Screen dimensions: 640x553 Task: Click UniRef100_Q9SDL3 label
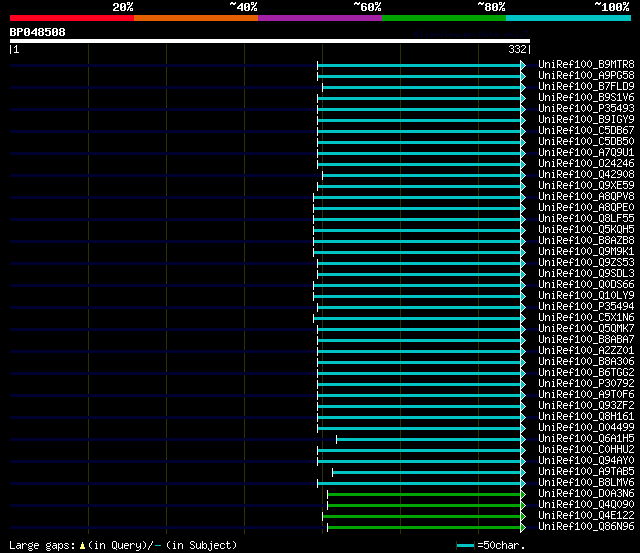pos(586,274)
